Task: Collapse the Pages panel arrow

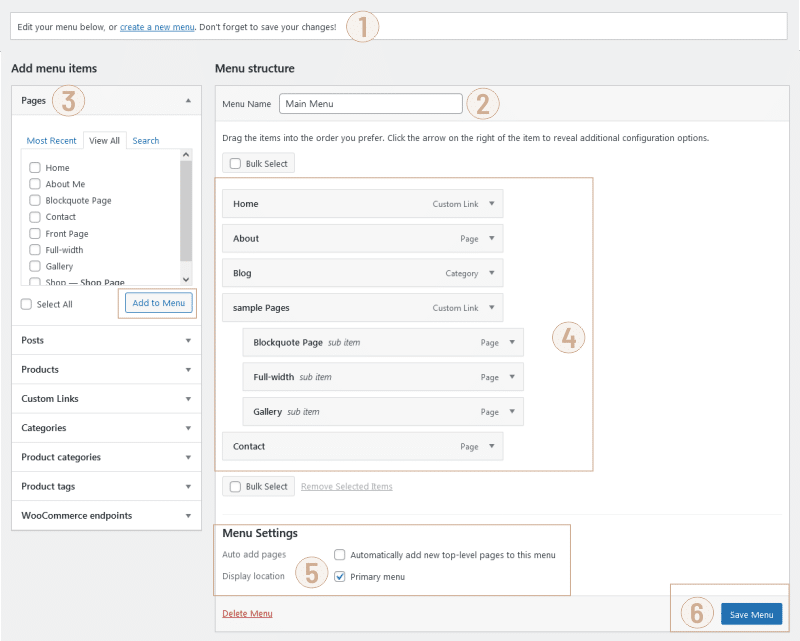Action: tap(188, 101)
